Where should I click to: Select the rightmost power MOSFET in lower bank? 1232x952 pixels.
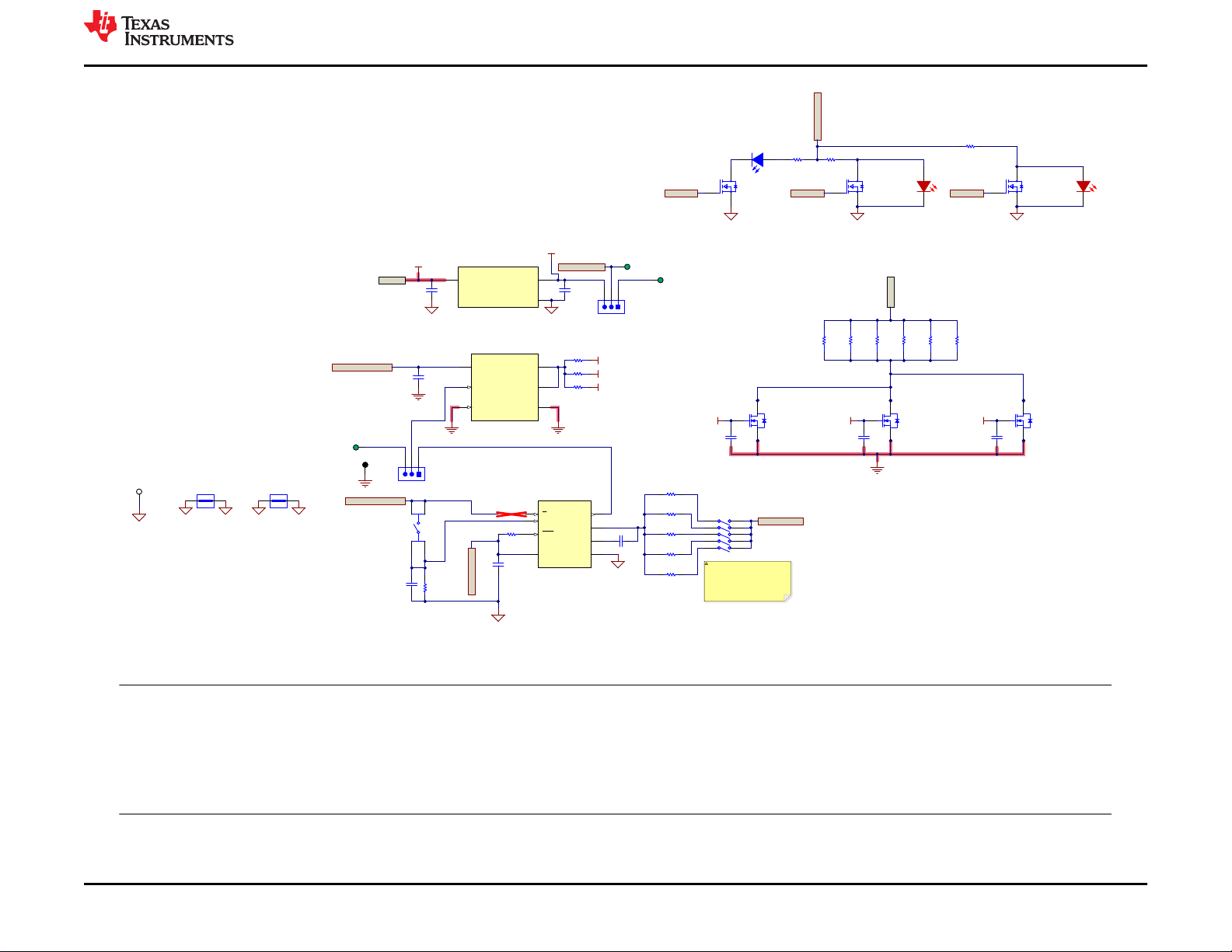click(x=1022, y=421)
